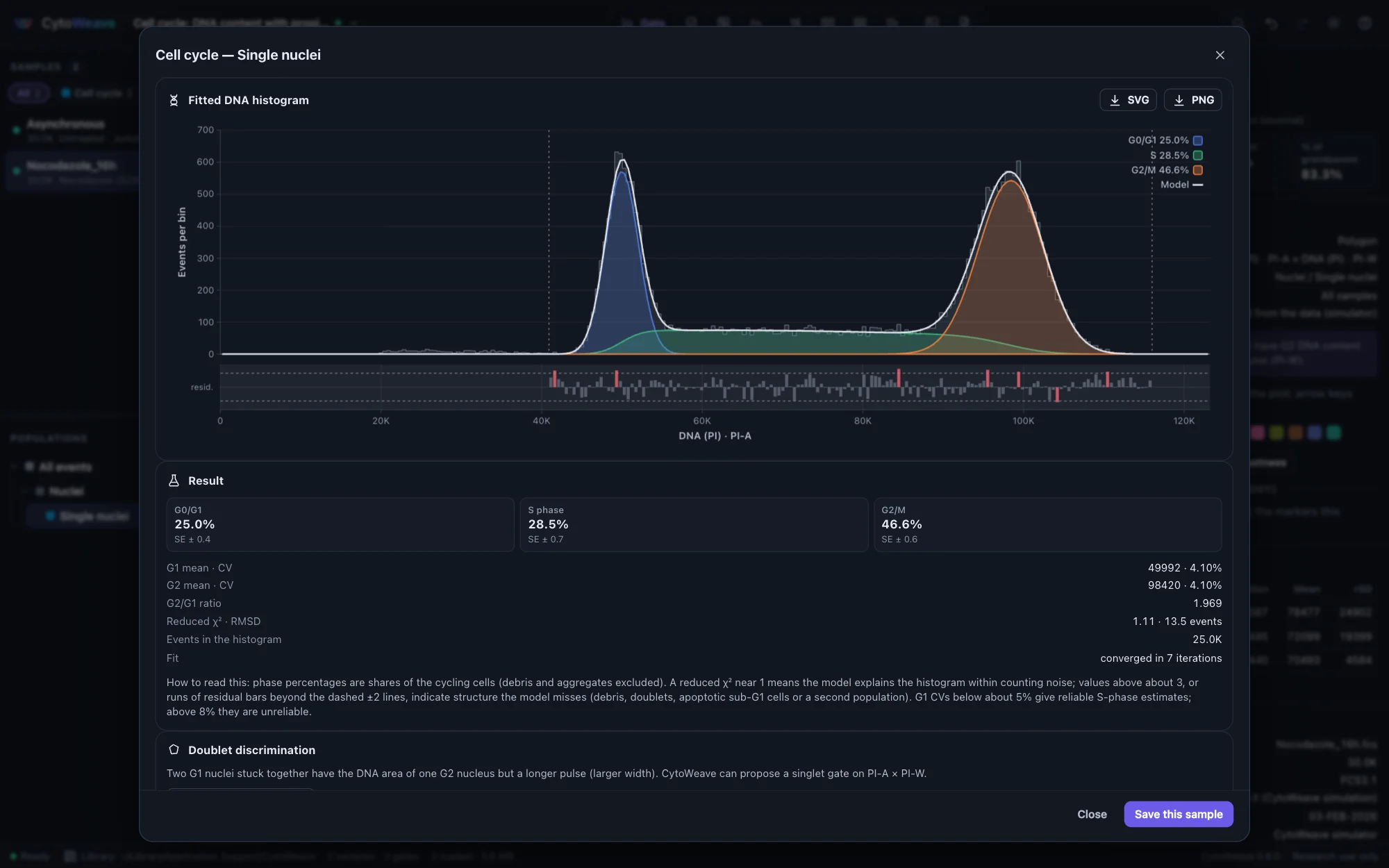Click the residuals strip below the histogram
Image resolution: width=1389 pixels, height=868 pixels.
tap(715, 387)
